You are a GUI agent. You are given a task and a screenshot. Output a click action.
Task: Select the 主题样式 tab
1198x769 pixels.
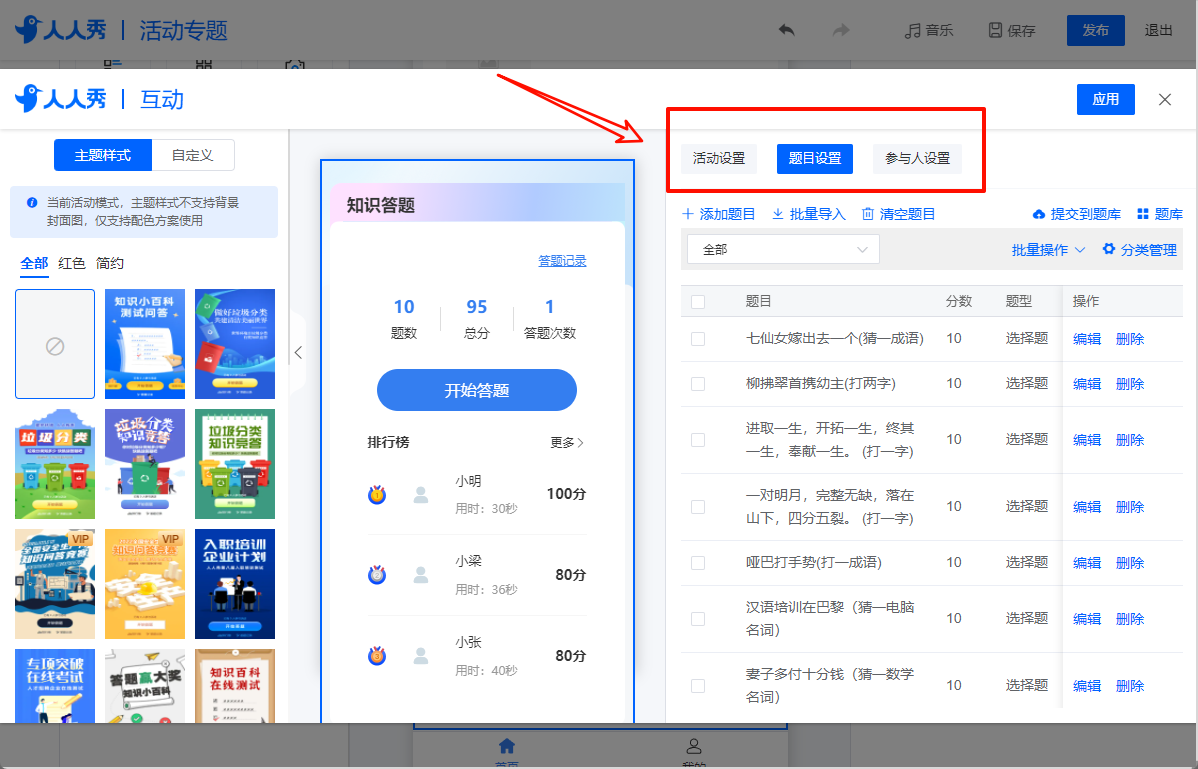click(x=102, y=155)
